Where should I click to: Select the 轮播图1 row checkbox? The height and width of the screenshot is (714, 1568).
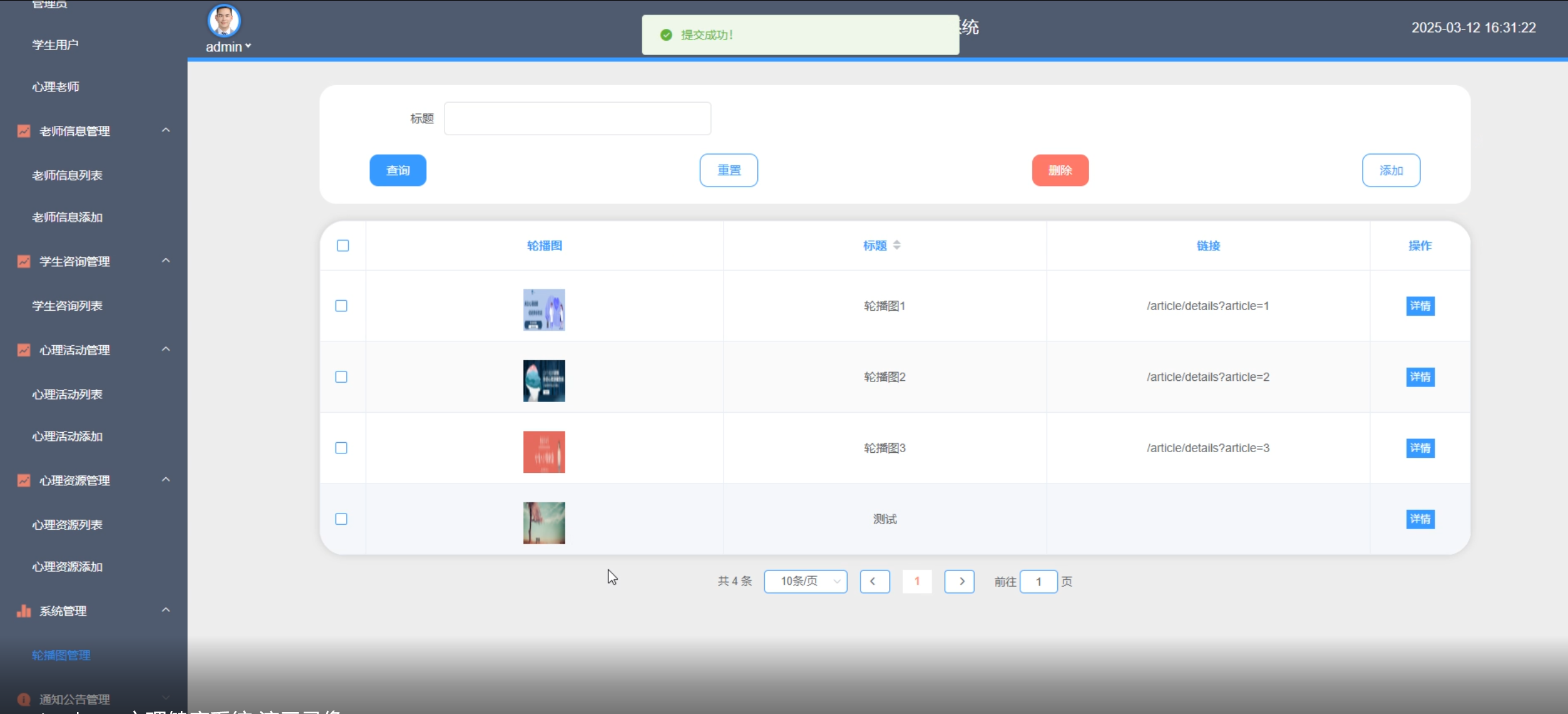coord(341,306)
